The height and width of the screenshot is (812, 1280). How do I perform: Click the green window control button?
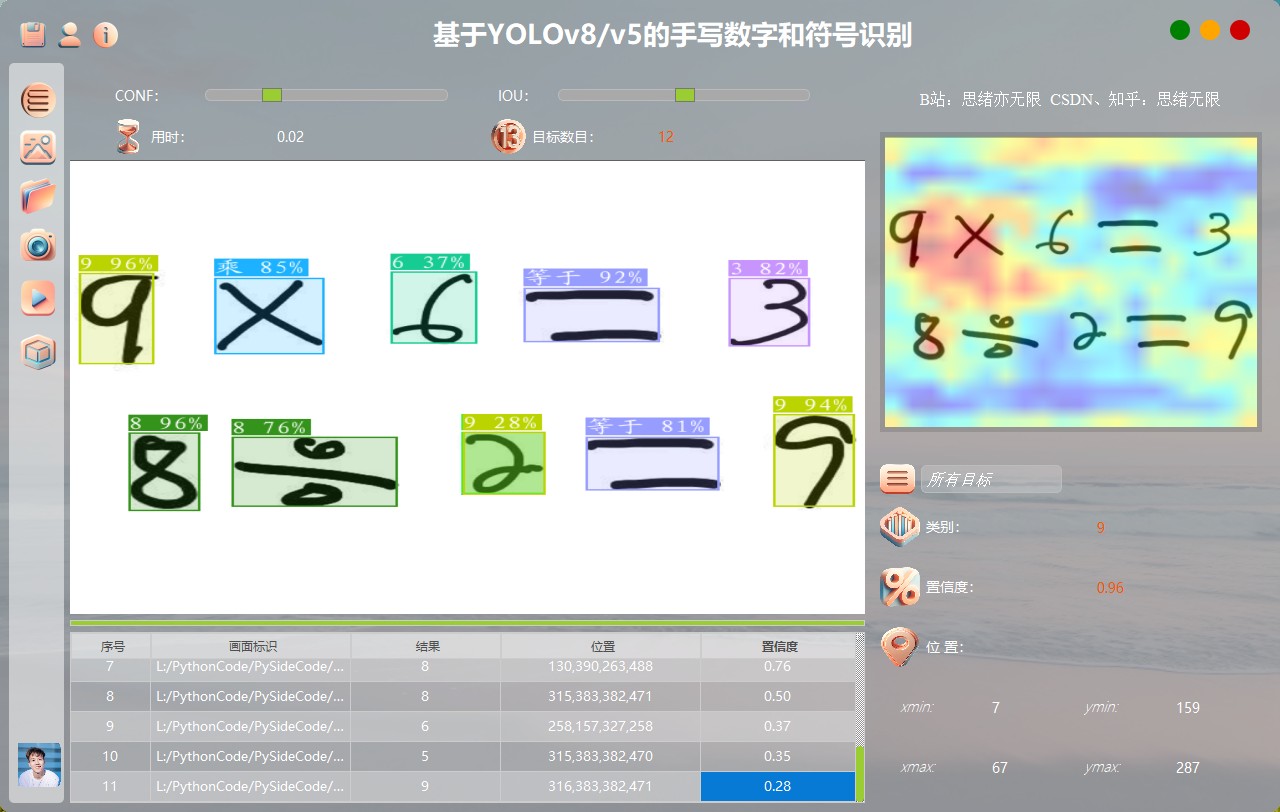pos(1180,30)
